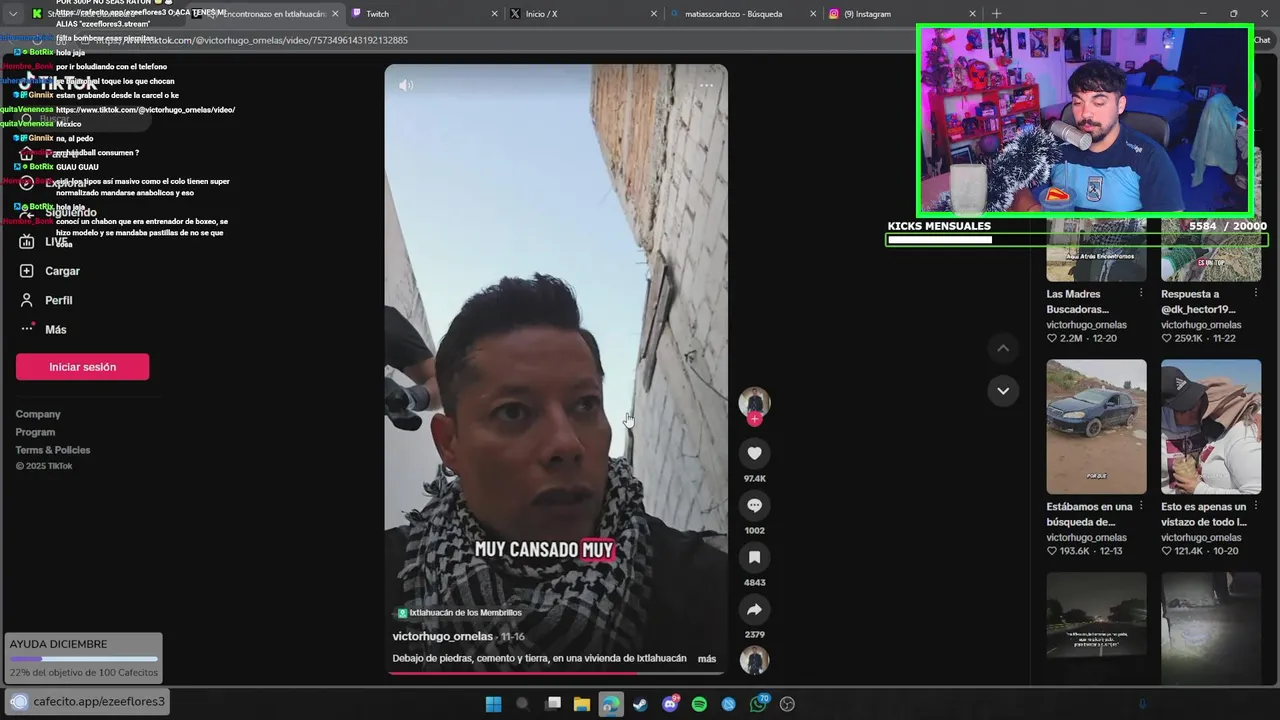Open WhatsApp from the taskbar

coord(758,704)
